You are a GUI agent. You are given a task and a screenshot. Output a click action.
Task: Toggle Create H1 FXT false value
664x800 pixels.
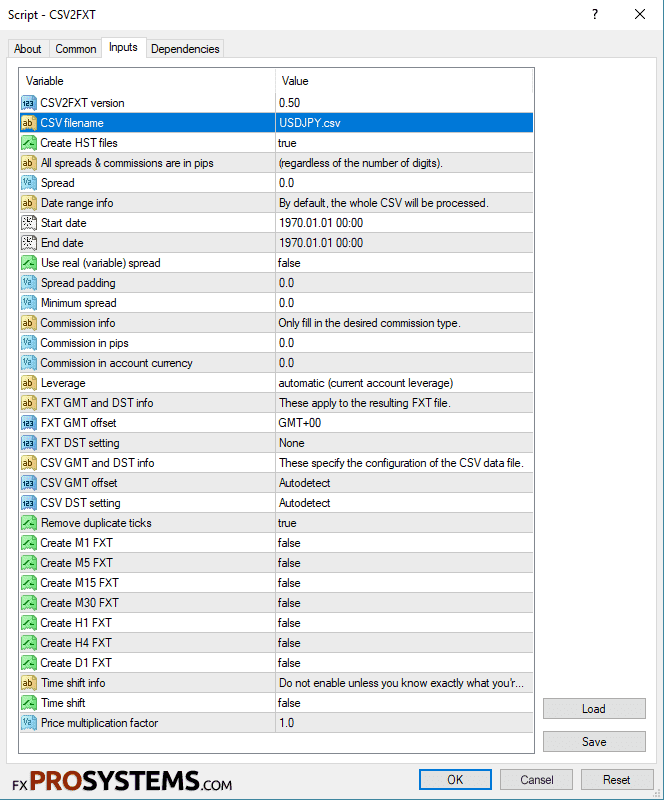tap(404, 623)
